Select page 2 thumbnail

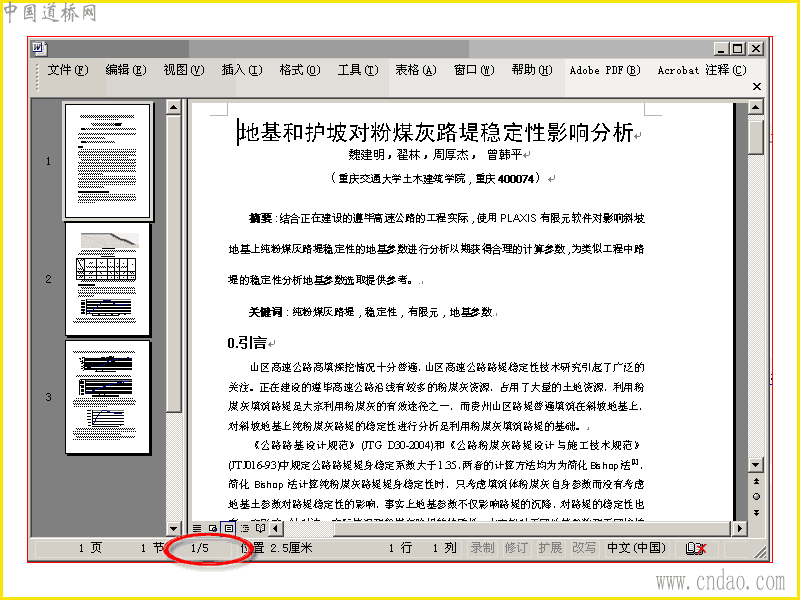point(107,279)
